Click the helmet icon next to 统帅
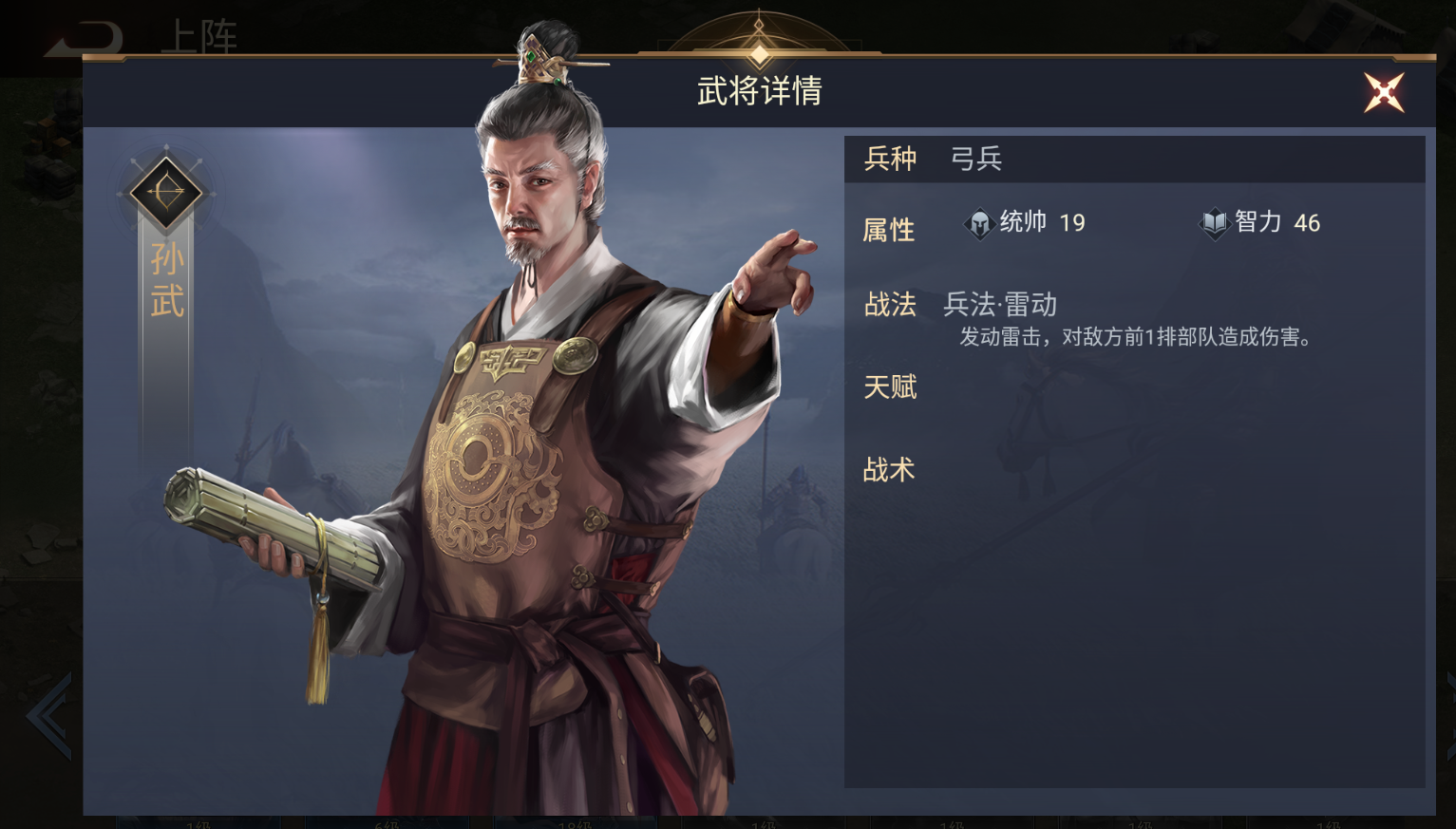Image resolution: width=1456 pixels, height=829 pixels. coord(979,224)
